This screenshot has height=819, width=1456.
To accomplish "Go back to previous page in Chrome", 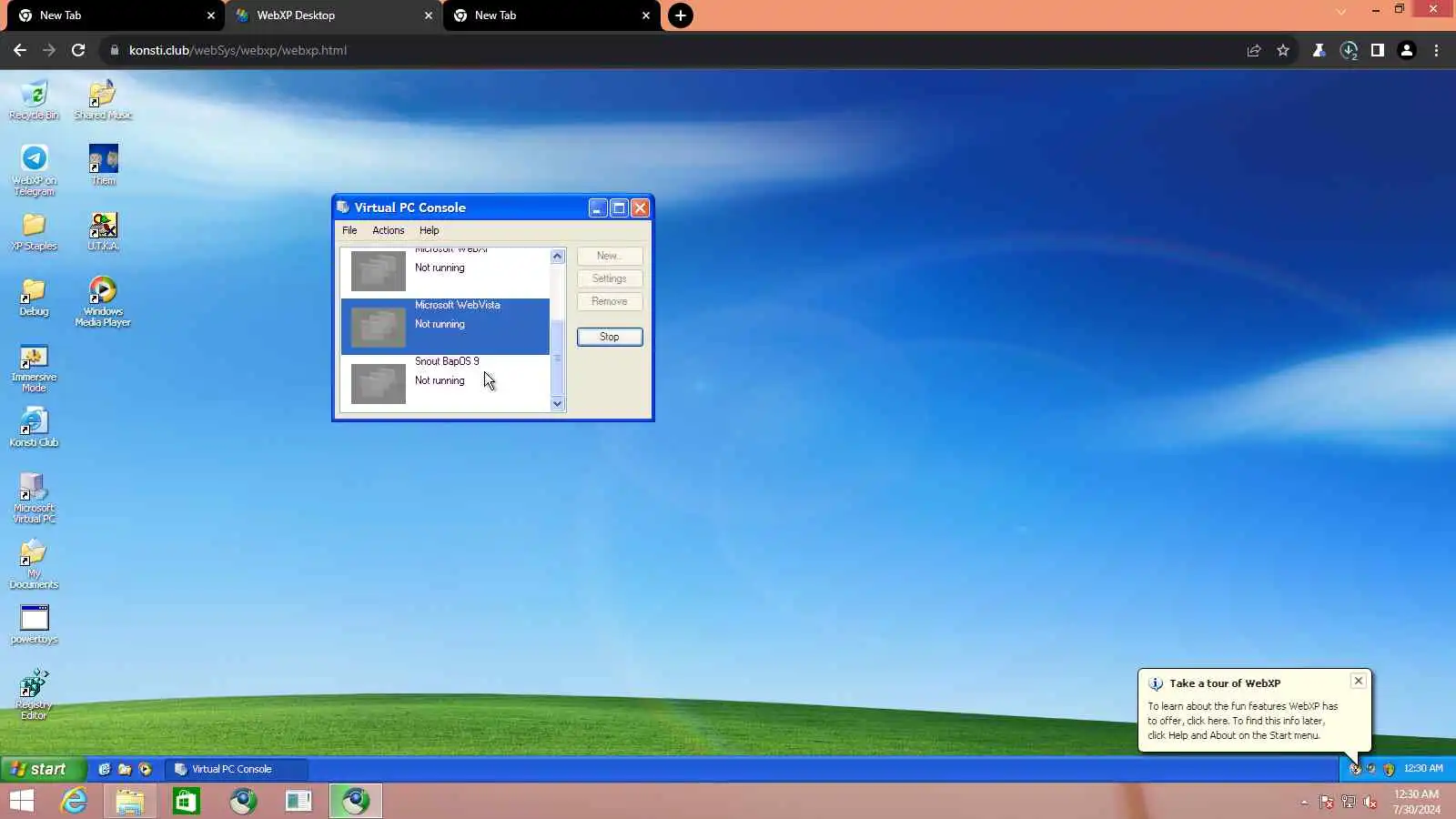I will coord(20,50).
